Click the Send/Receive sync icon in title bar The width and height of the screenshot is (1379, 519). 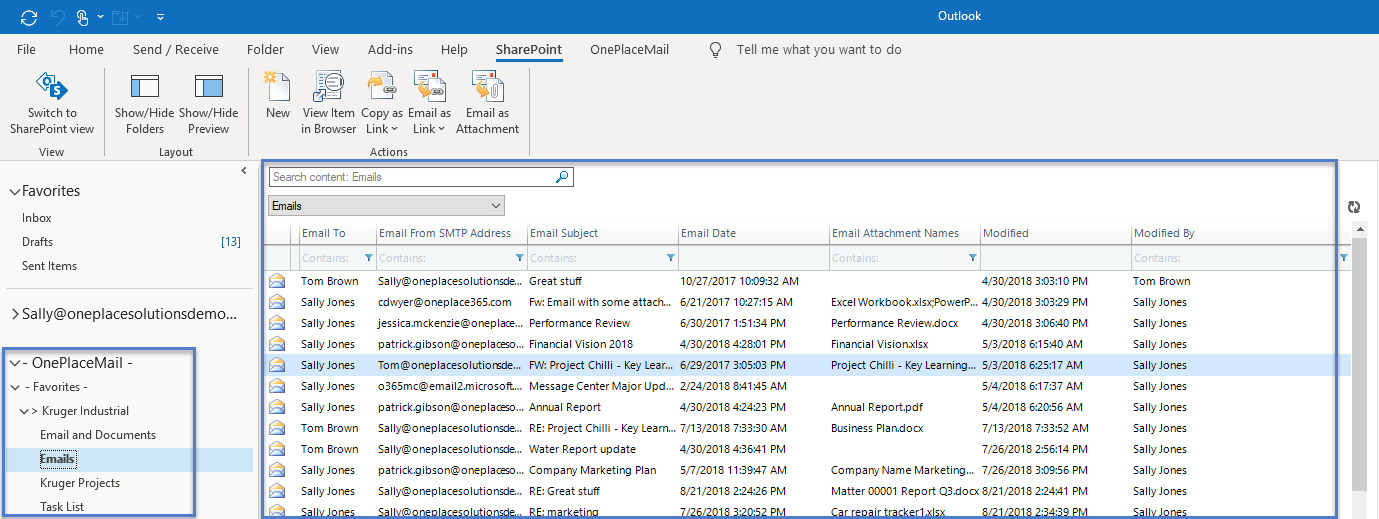coord(28,16)
